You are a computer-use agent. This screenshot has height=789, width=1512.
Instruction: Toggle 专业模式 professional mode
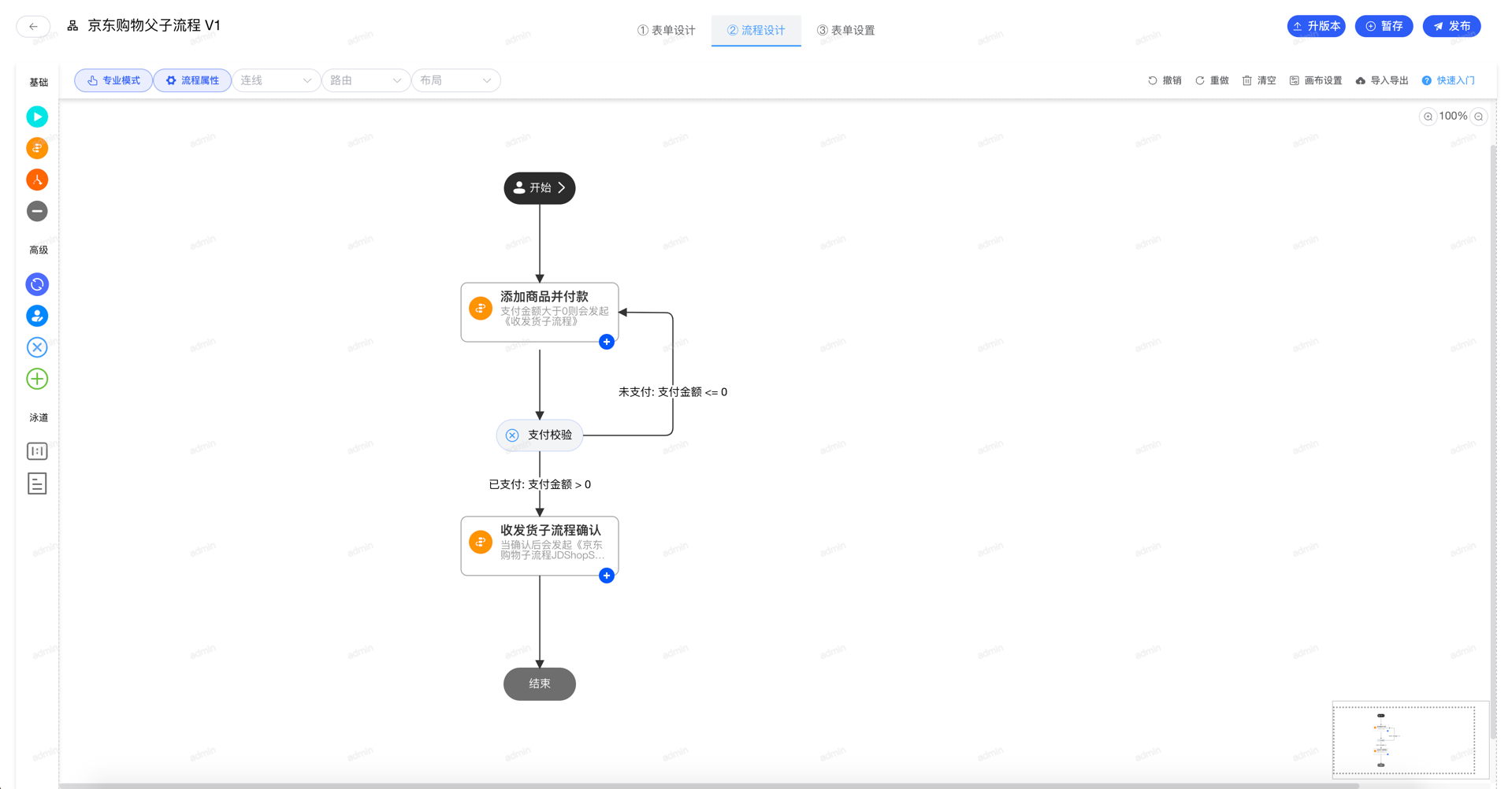(113, 80)
